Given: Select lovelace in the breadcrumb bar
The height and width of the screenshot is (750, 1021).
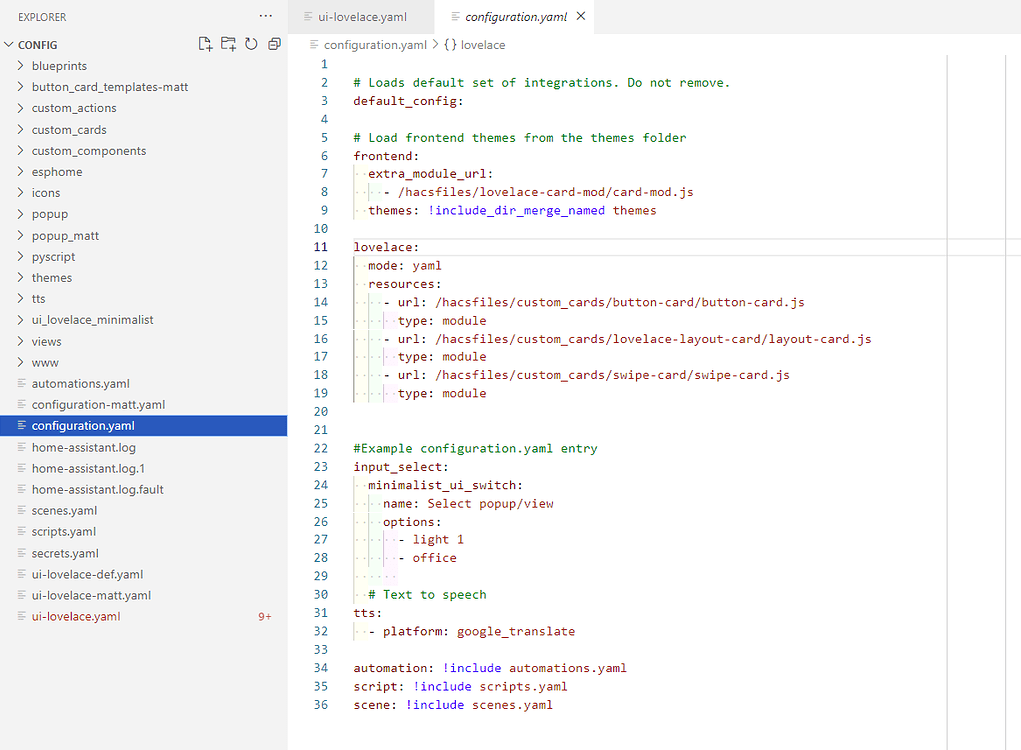Looking at the screenshot, I should click(483, 44).
